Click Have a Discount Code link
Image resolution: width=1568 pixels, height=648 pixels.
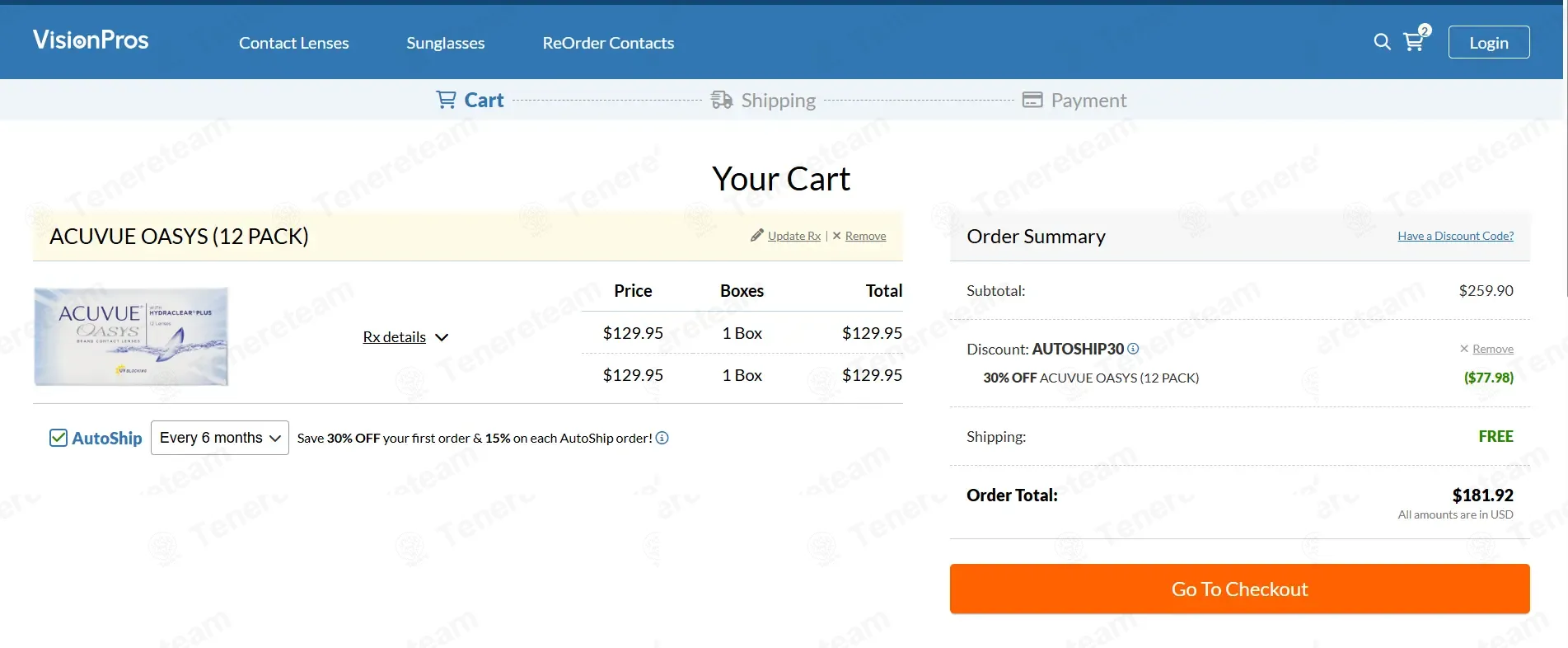tap(1455, 236)
